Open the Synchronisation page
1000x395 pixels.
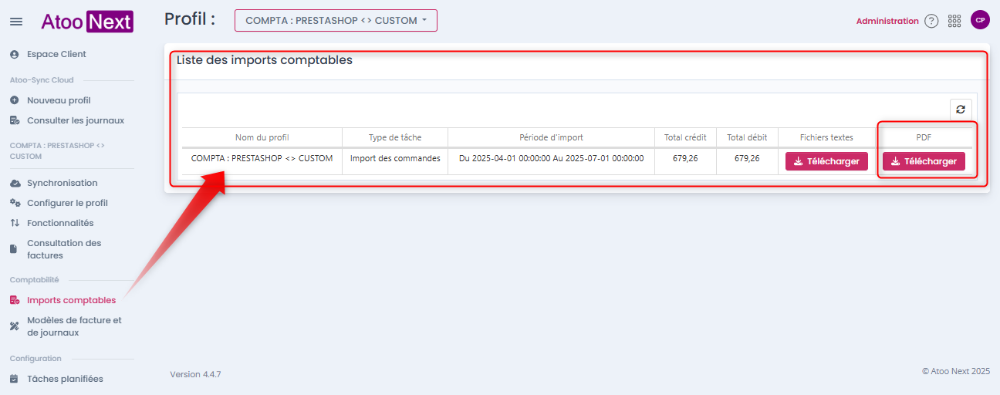click(x=62, y=183)
